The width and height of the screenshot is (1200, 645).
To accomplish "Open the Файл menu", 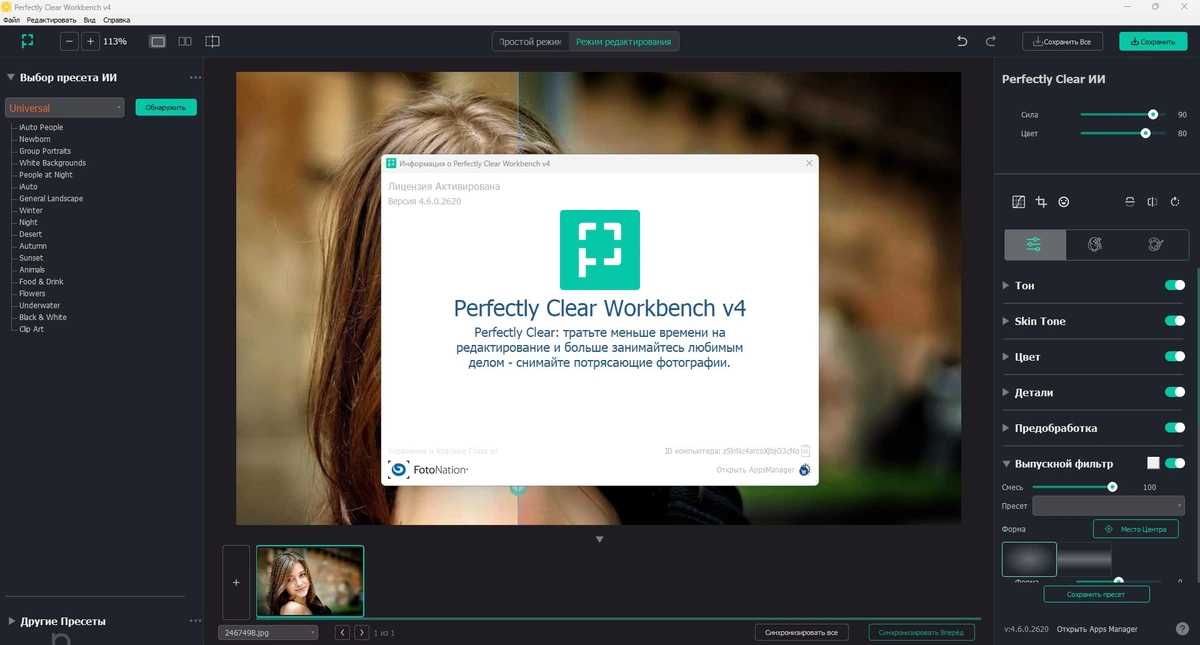I will [11, 20].
